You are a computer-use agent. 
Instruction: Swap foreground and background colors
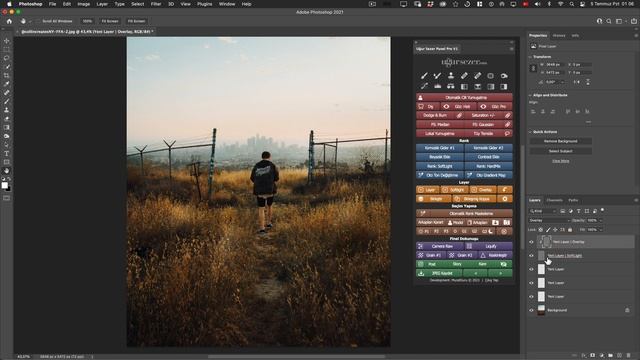(x=9, y=179)
